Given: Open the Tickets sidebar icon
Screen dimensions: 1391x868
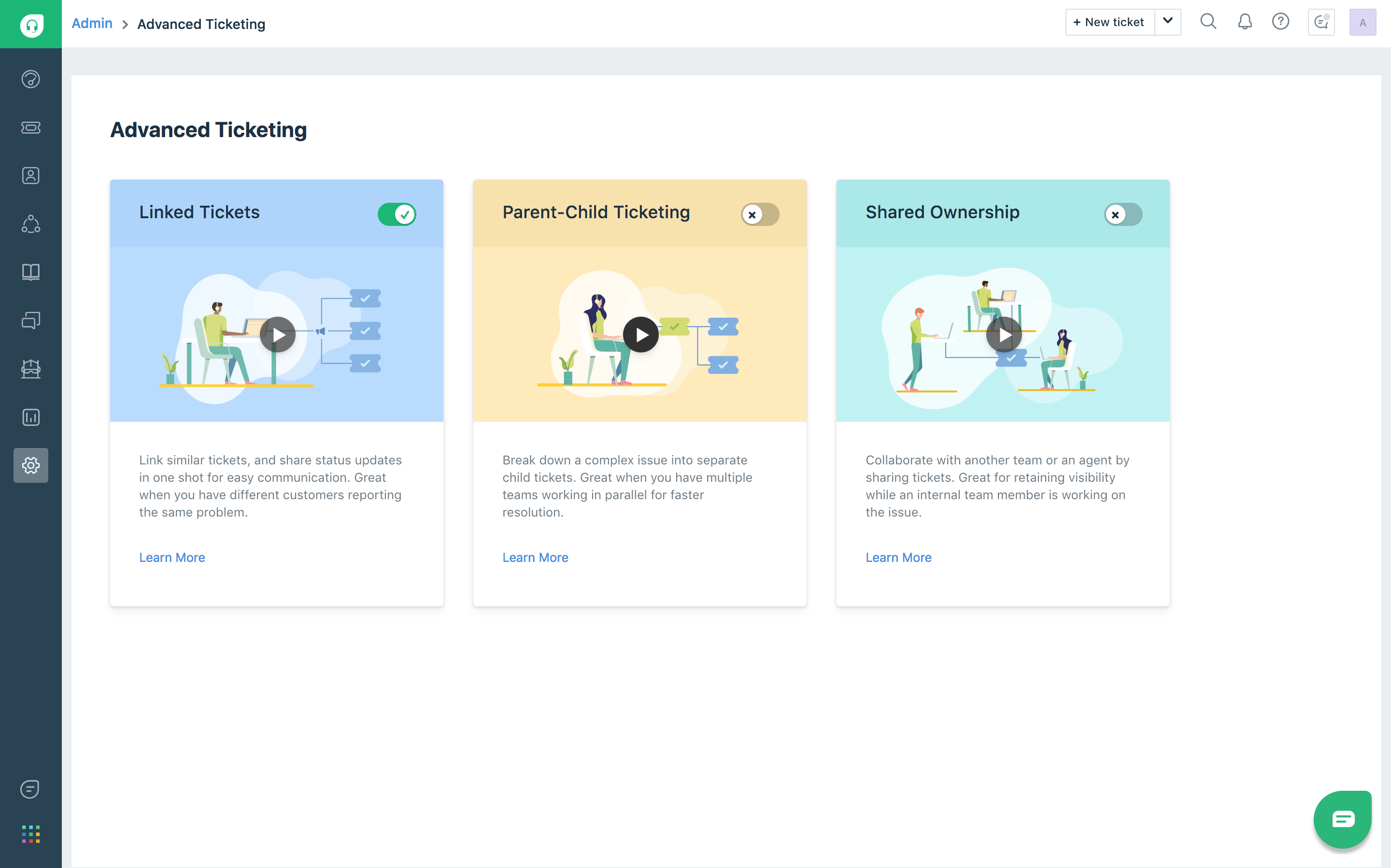Looking at the screenshot, I should pyautogui.click(x=30, y=127).
